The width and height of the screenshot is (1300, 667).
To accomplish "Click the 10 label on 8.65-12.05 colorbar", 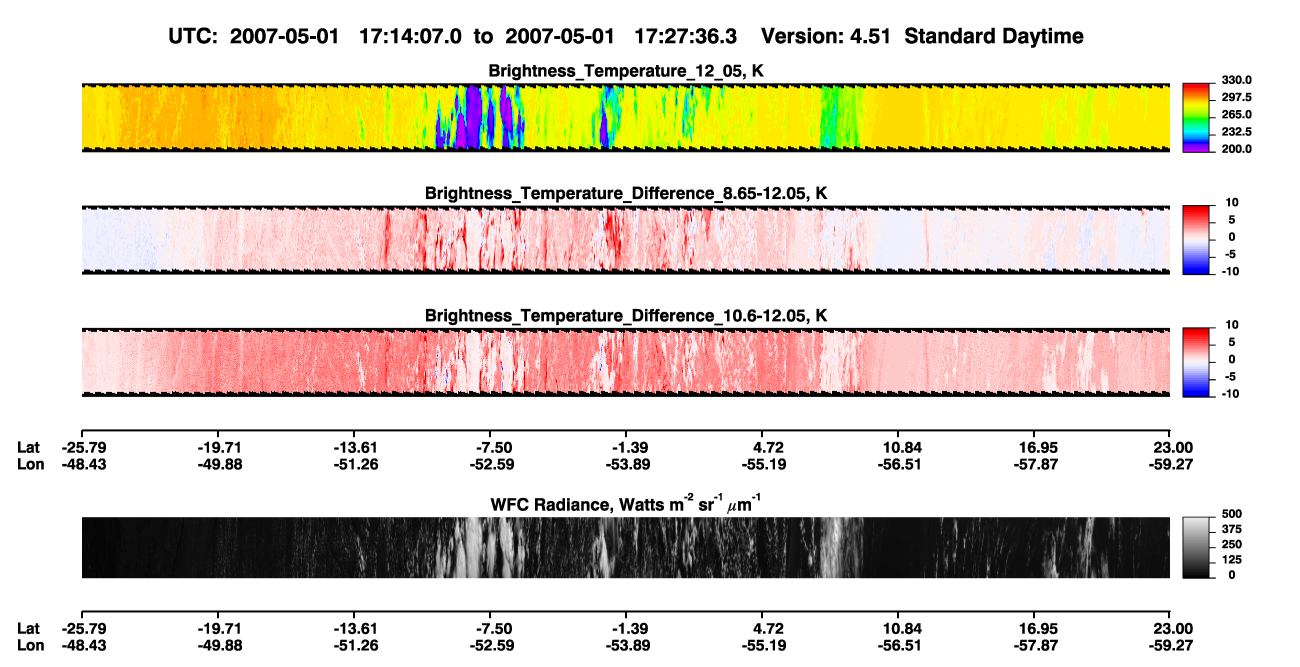I will pos(1230,203).
